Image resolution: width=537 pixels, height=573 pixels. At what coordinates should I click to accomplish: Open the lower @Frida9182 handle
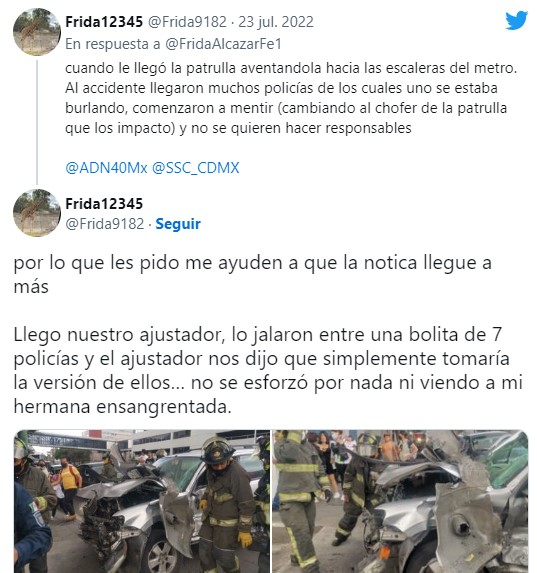105,224
